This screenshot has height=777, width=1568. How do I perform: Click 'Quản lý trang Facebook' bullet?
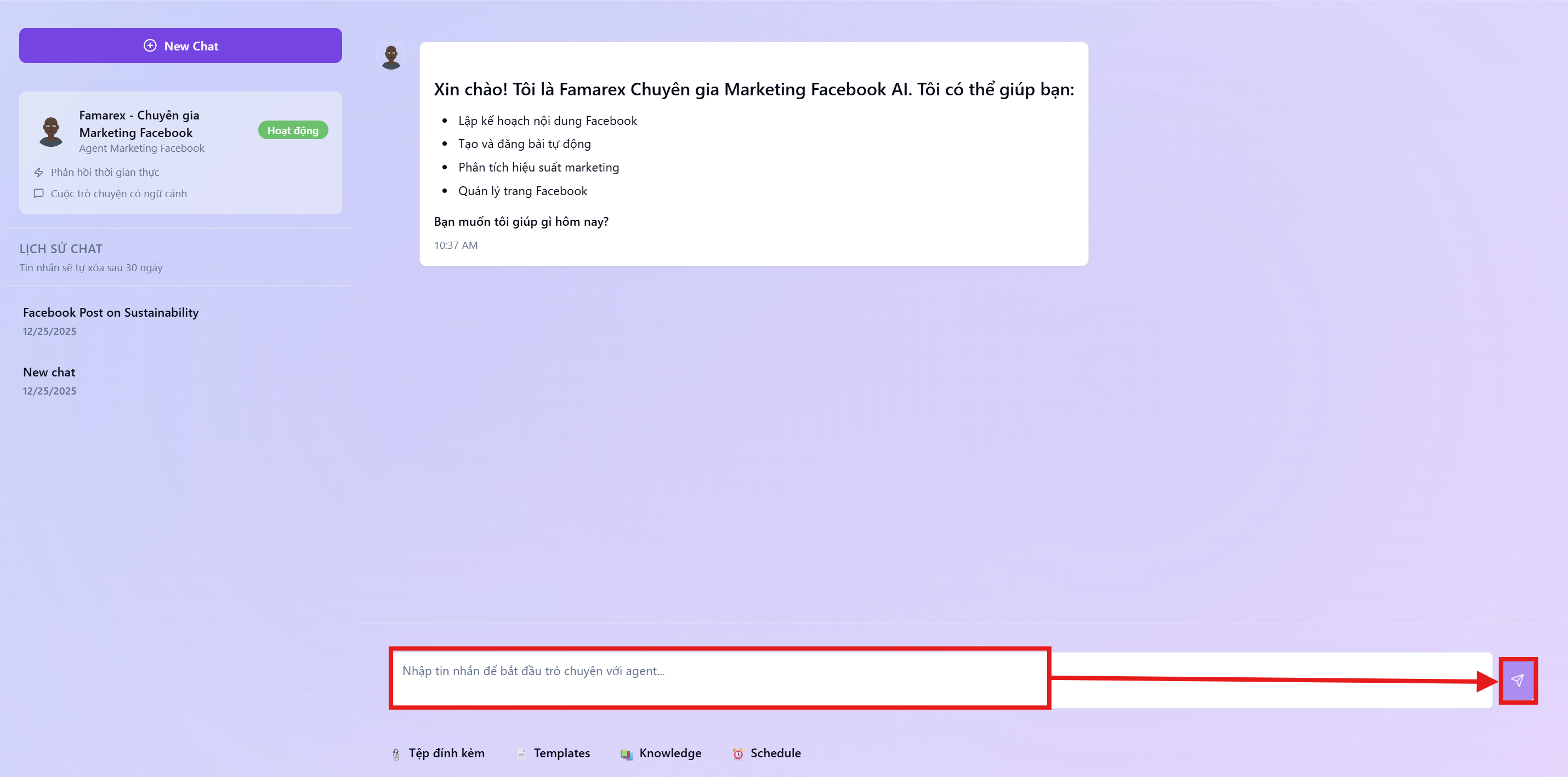(522, 191)
